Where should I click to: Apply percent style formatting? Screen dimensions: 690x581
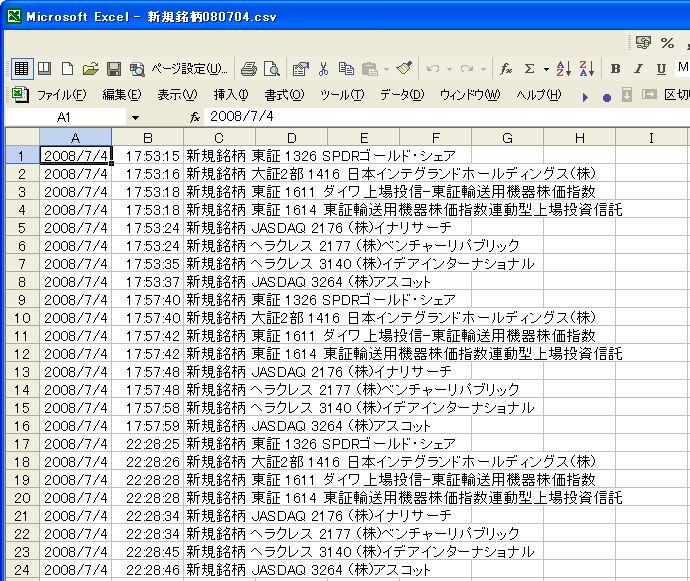(668, 43)
